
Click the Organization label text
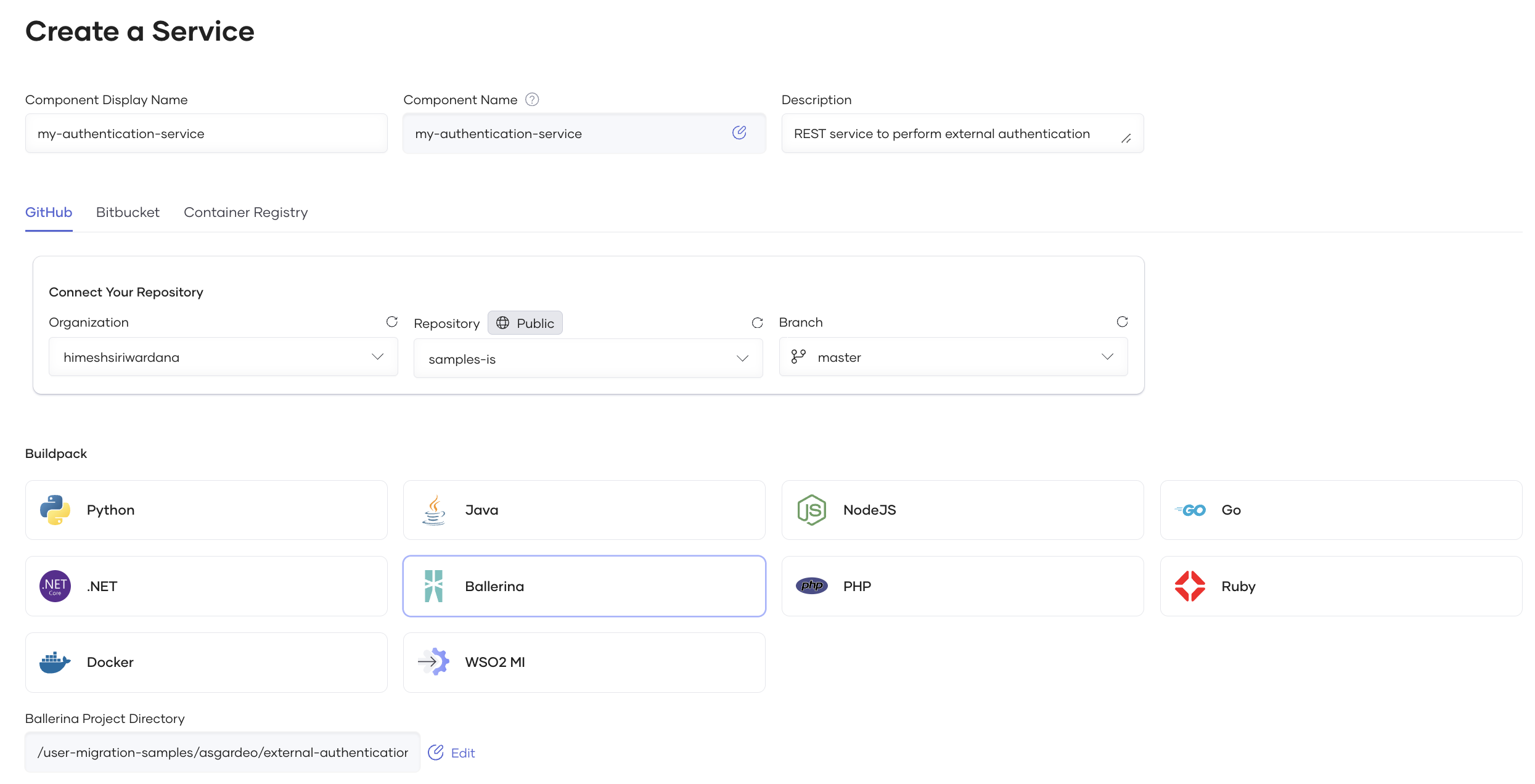pyautogui.click(x=89, y=322)
